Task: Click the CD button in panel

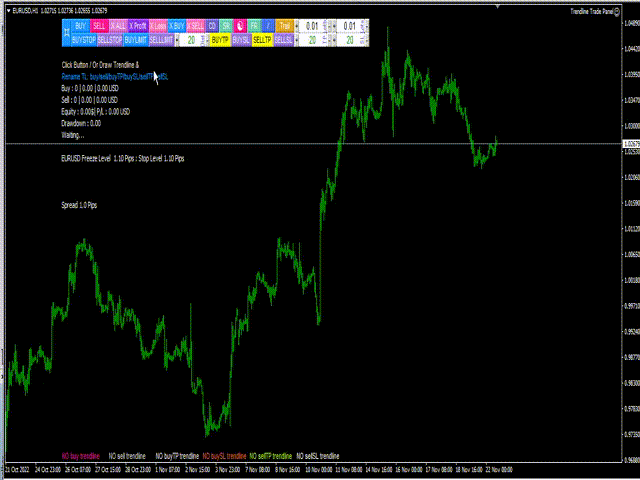Action: pos(212,26)
